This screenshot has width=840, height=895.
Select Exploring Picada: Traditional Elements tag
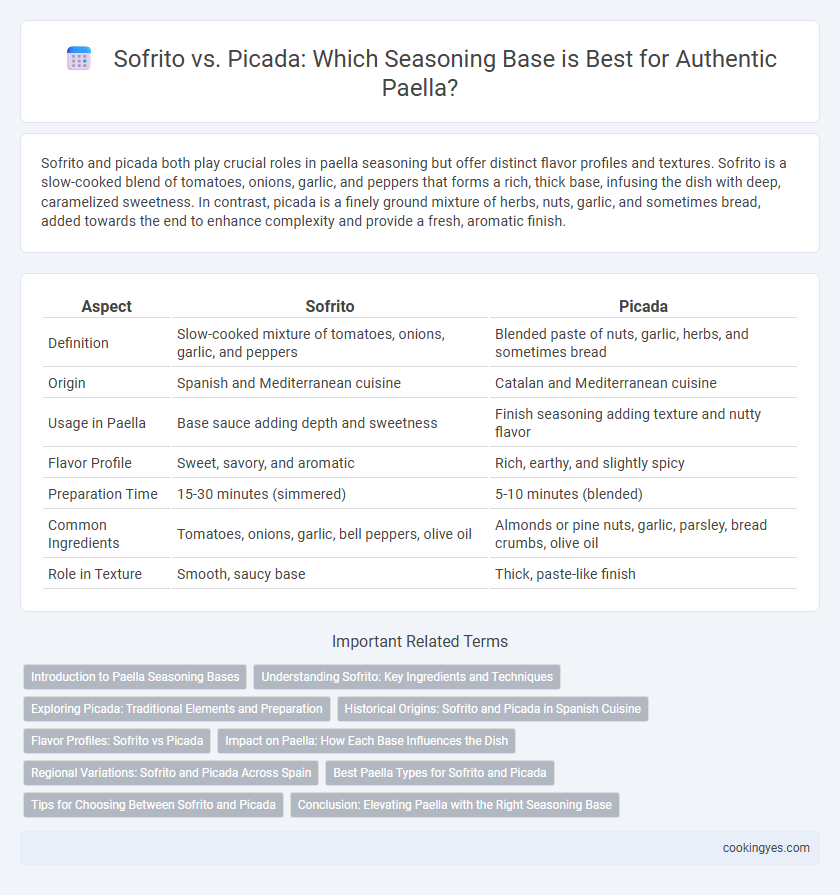[x=177, y=708]
